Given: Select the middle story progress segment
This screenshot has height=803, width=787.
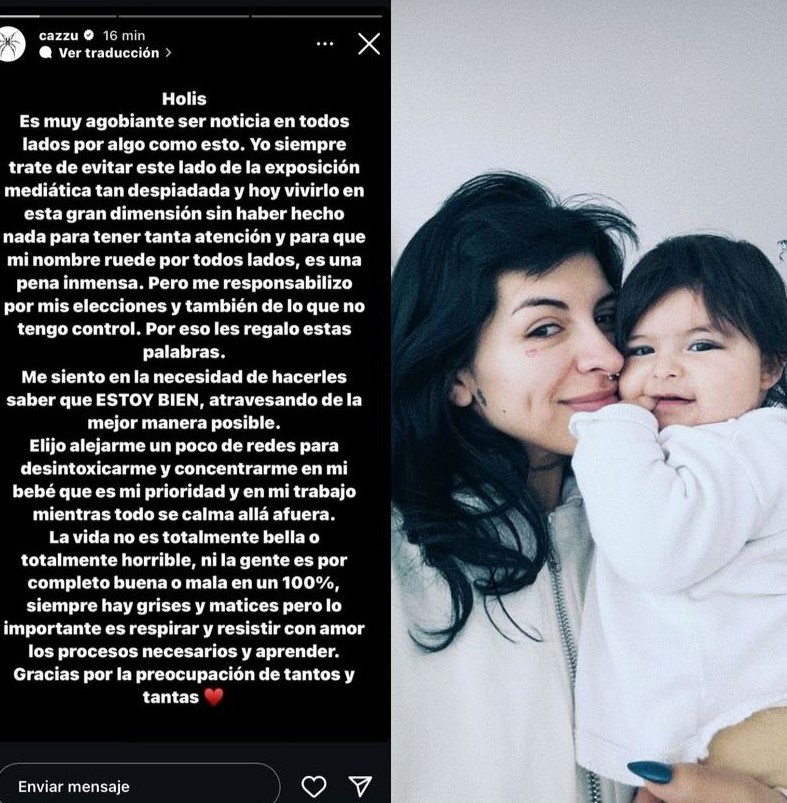Looking at the screenshot, I should (184, 16).
